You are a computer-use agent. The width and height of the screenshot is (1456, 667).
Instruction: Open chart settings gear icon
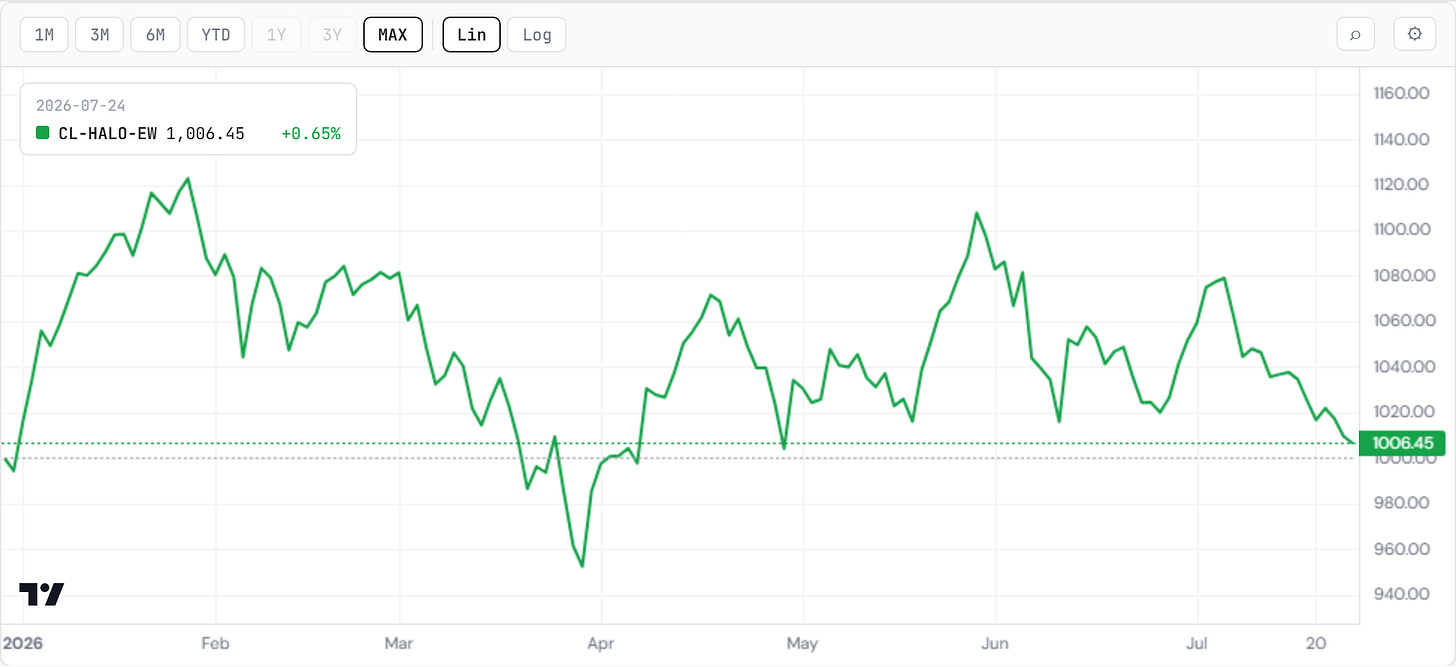point(1414,34)
